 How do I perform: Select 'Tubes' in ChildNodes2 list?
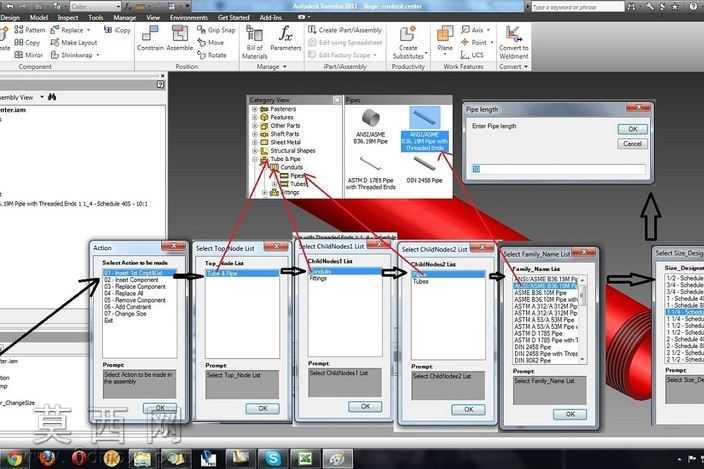pyautogui.click(x=421, y=281)
